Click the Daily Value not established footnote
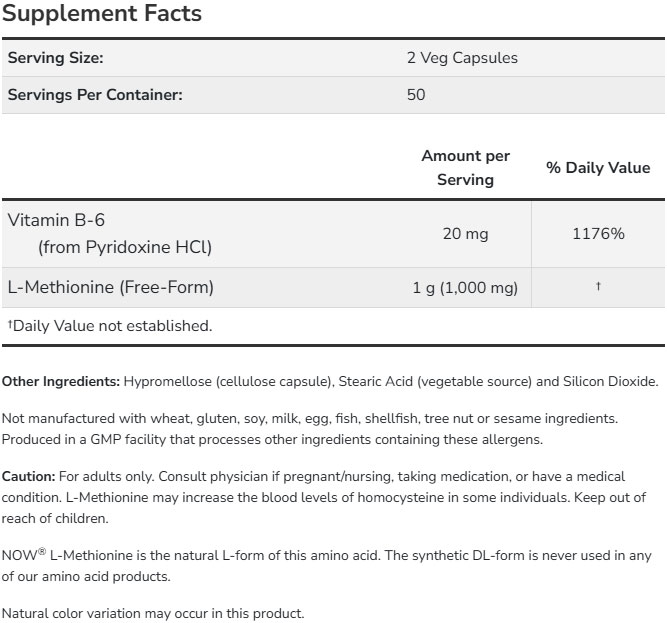Image resolution: width=667 pixels, height=623 pixels. (x=110, y=325)
